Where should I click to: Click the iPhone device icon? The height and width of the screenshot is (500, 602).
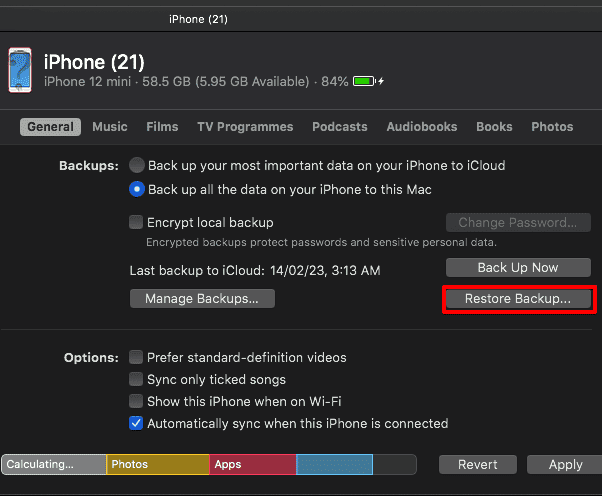pos(20,69)
